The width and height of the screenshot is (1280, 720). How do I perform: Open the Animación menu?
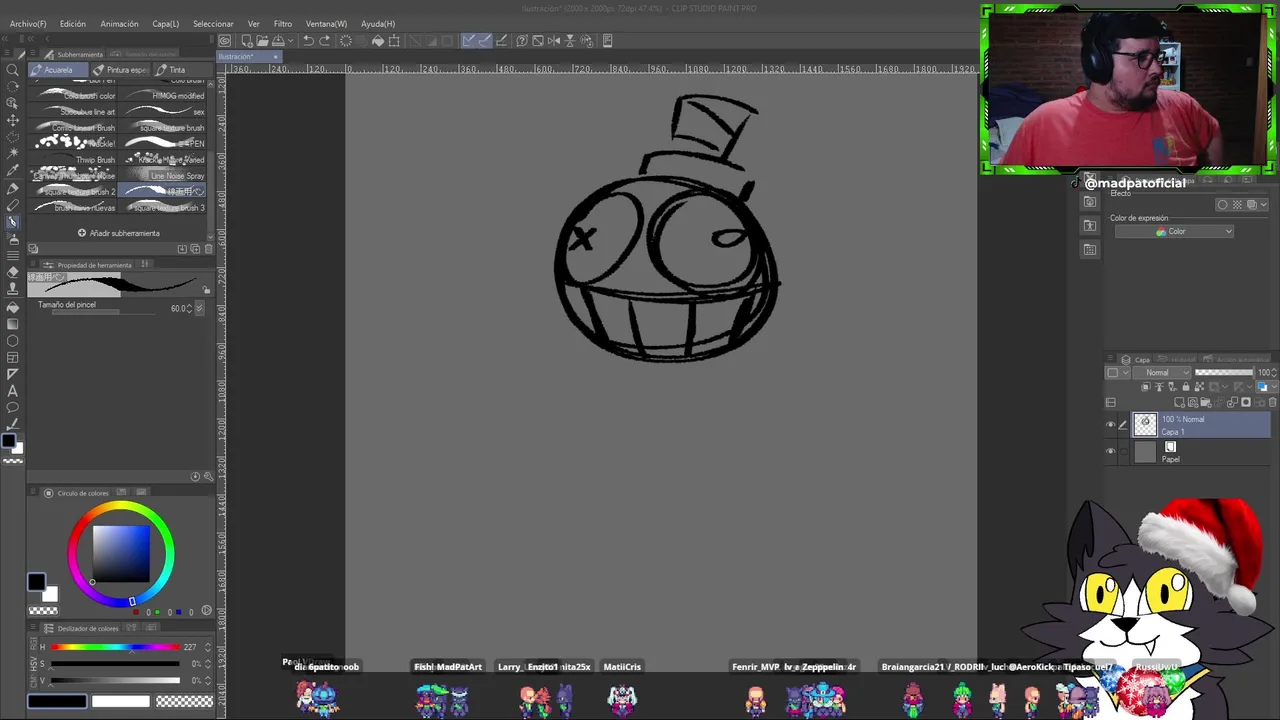click(x=119, y=24)
